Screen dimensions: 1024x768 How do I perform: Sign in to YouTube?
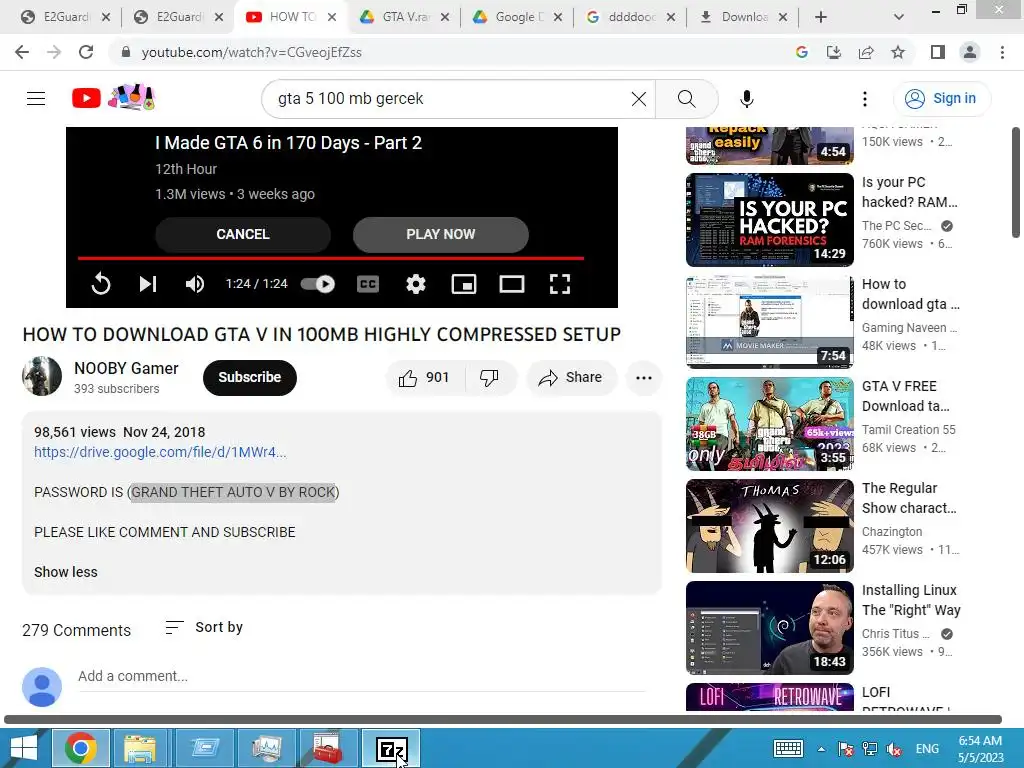coord(941,99)
